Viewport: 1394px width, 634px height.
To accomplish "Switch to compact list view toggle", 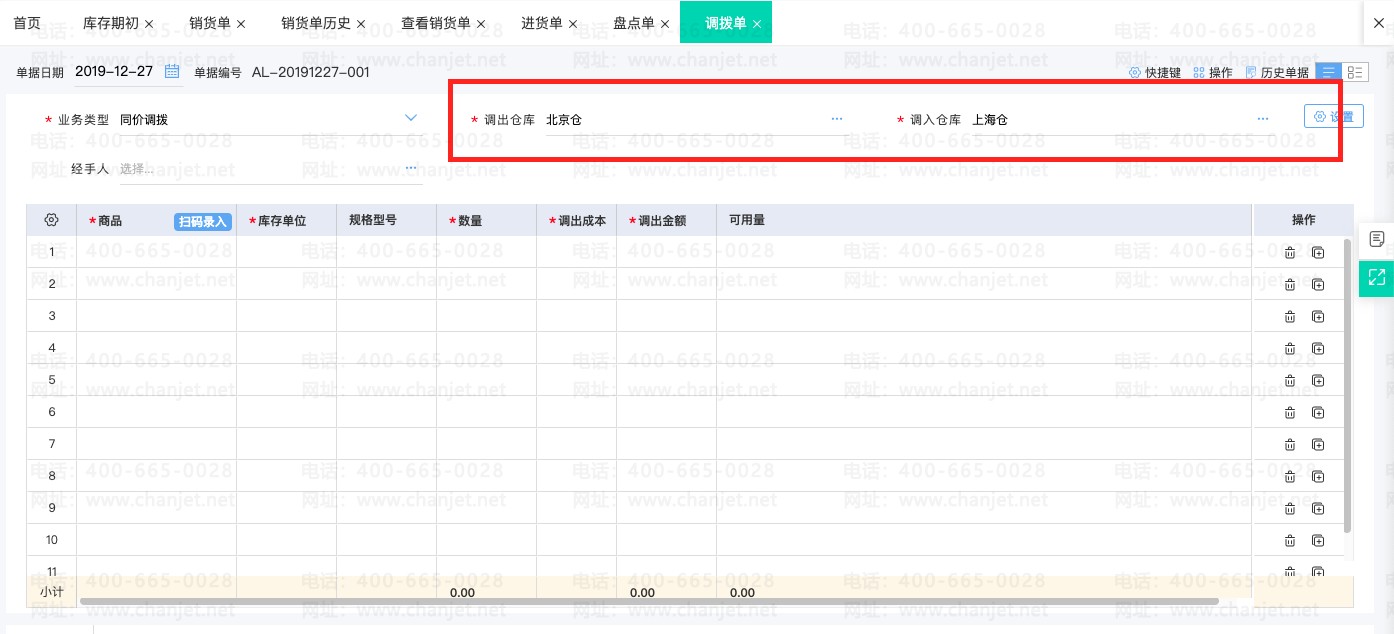I will point(1329,72).
